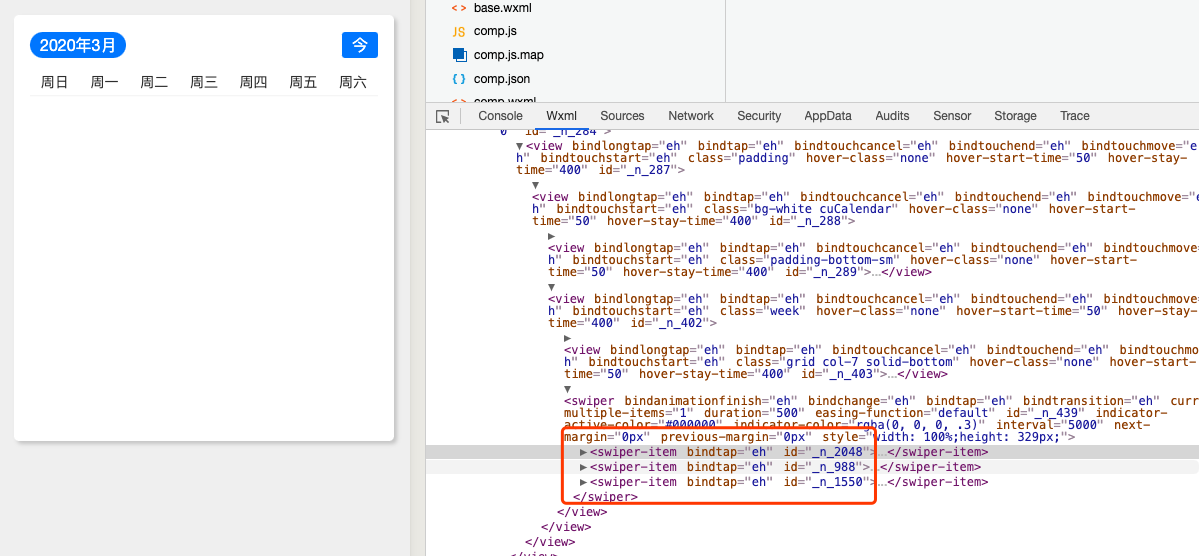Click the 周六 weekday header
Viewport: 1199px width, 556px height.
[x=353, y=82]
